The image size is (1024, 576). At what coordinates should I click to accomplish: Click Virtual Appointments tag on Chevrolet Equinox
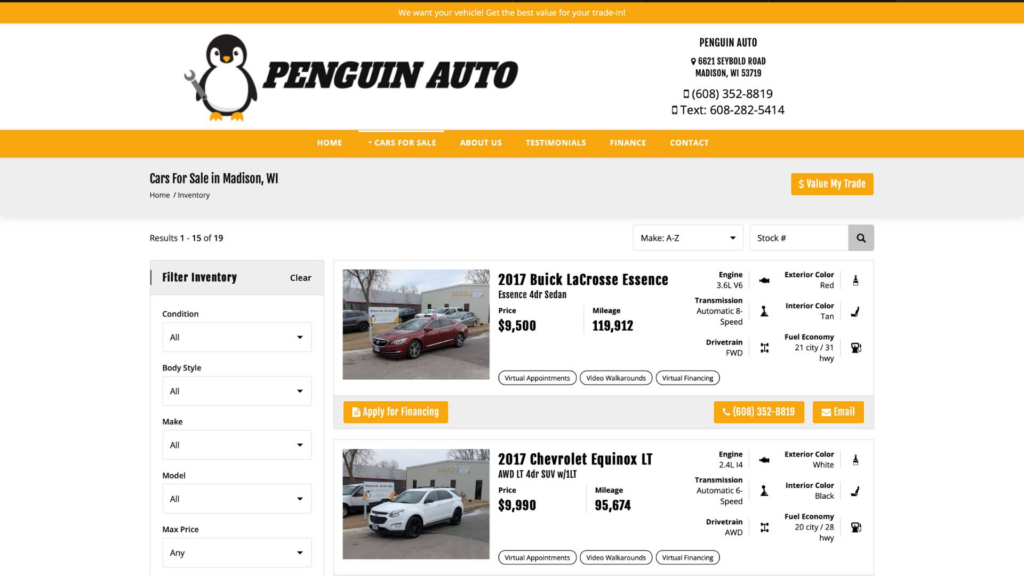537,558
